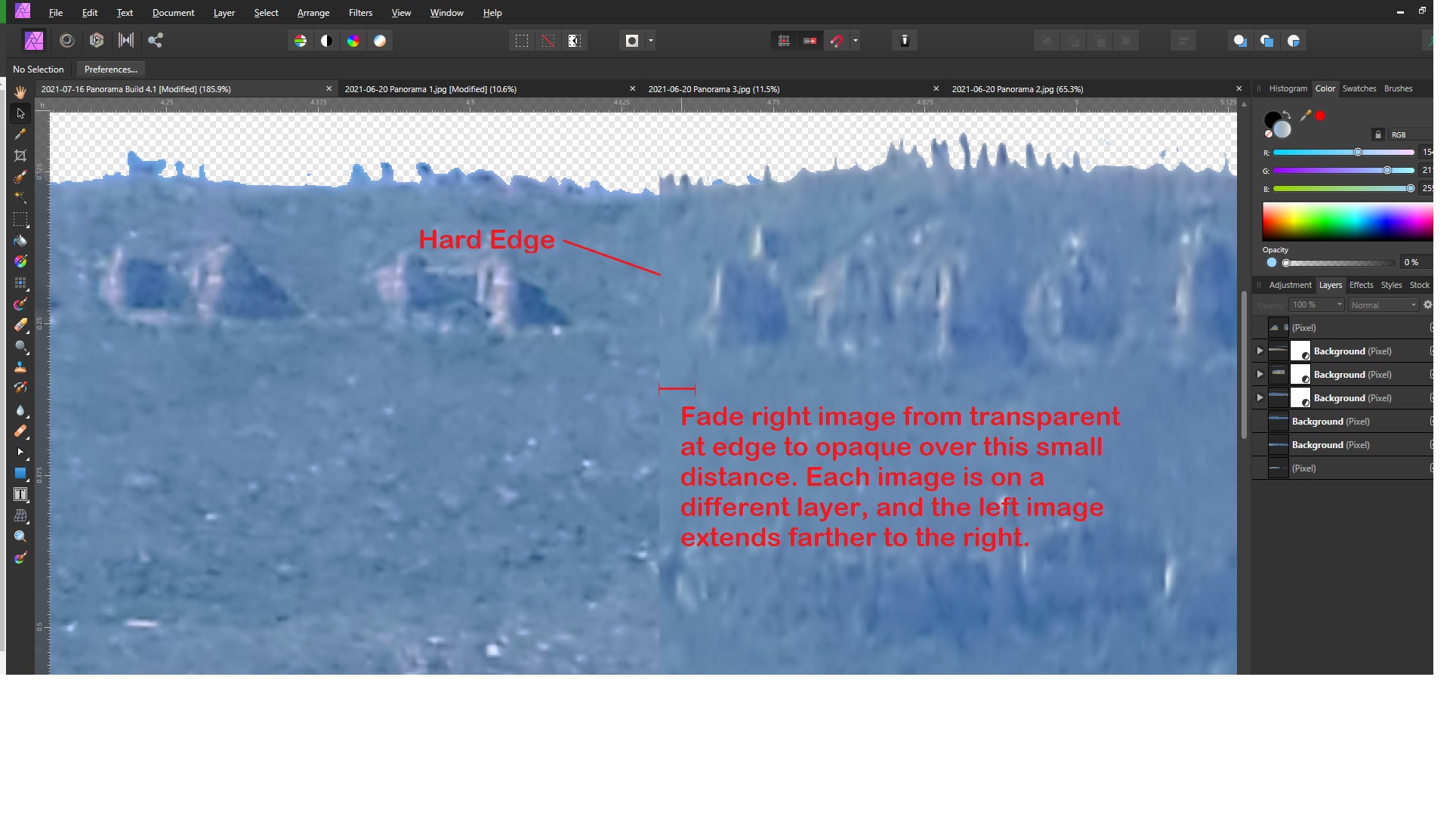1456x816 pixels.
Task: Select the red color swatch
Action: tap(1320, 115)
